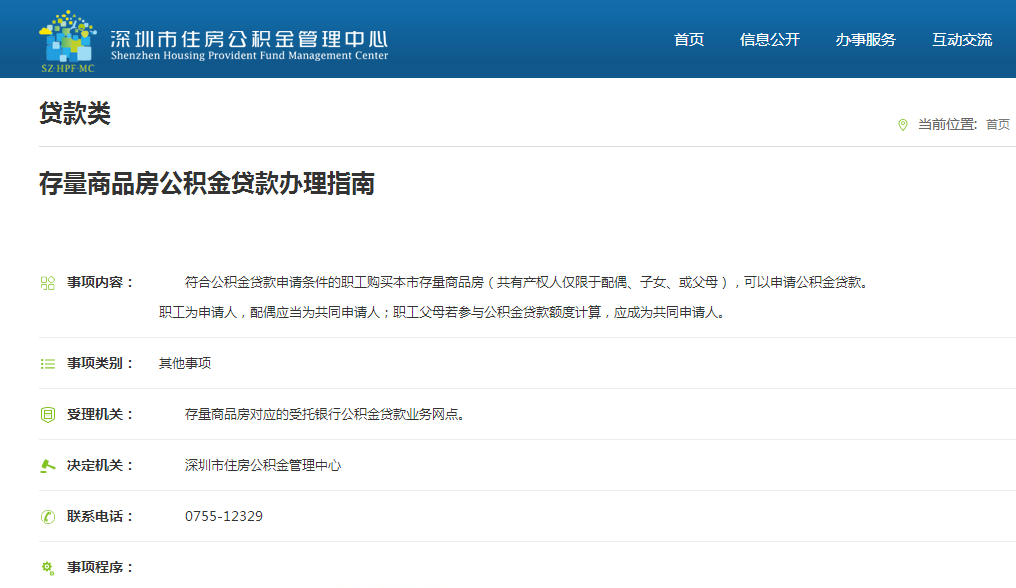Click the 深圳市住房公积金管理中心 site title
1016x588 pixels.
[249, 39]
